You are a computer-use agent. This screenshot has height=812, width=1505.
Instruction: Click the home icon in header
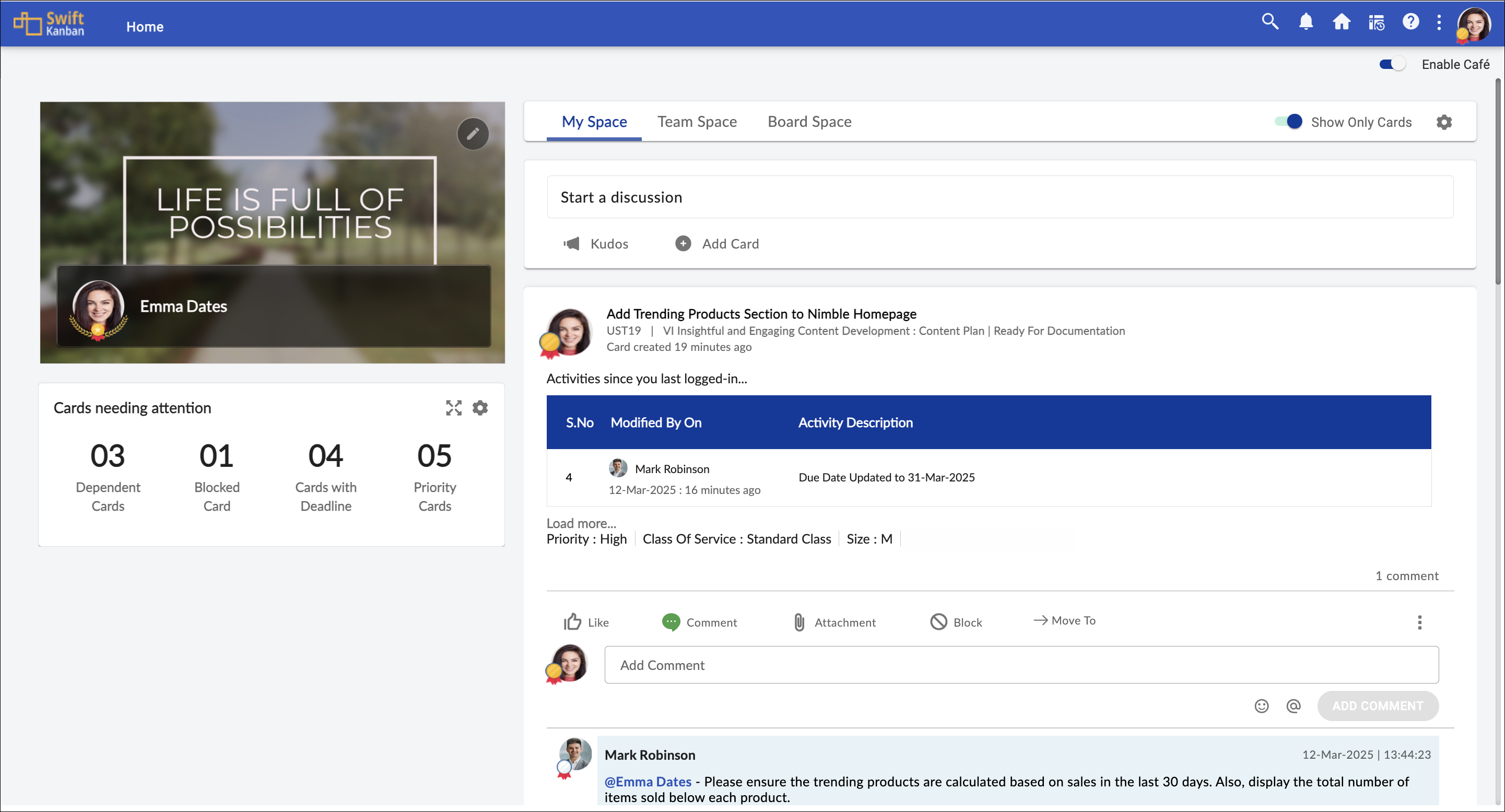(x=1342, y=22)
